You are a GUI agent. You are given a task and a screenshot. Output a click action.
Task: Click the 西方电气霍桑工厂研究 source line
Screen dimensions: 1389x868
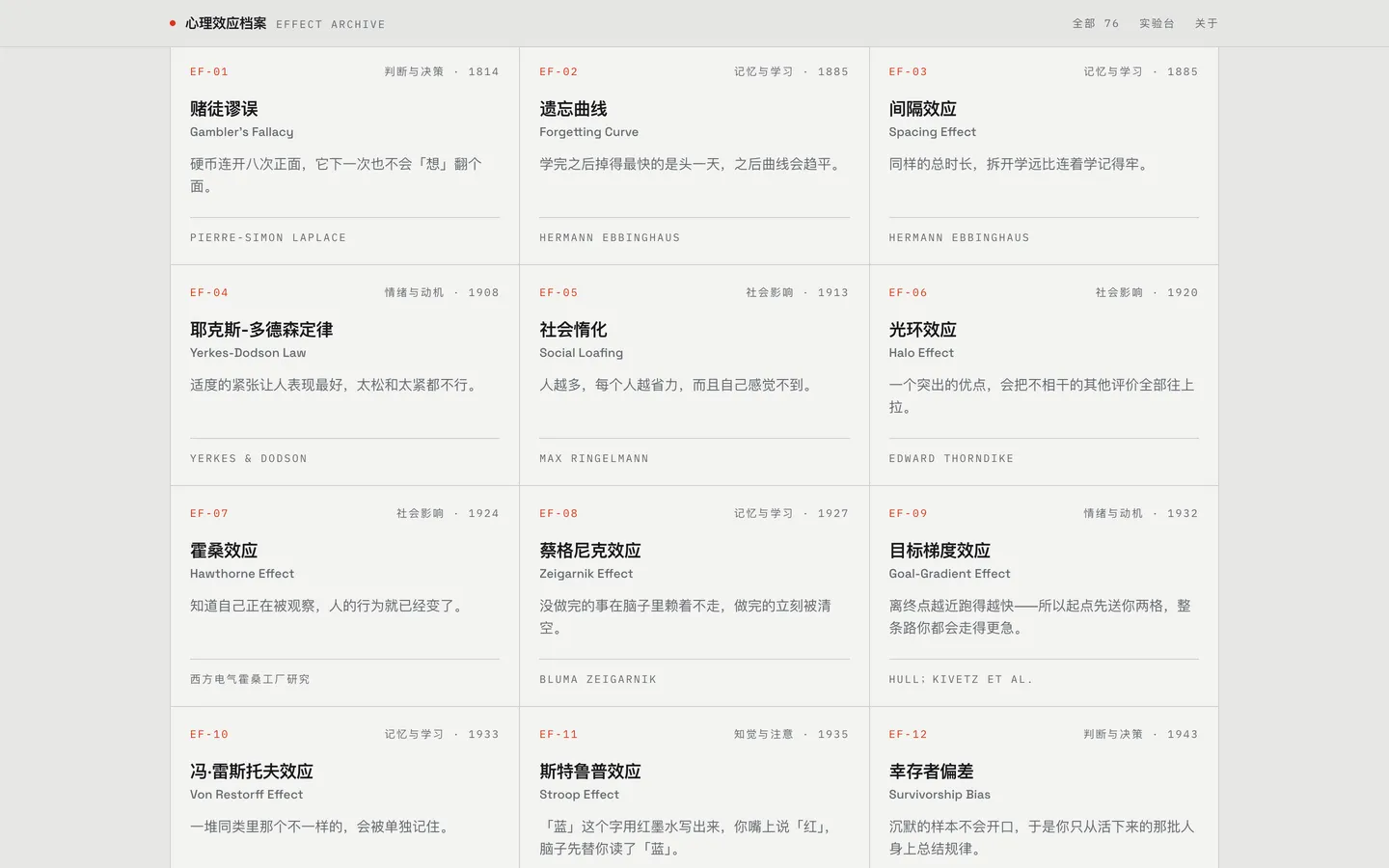(x=250, y=679)
